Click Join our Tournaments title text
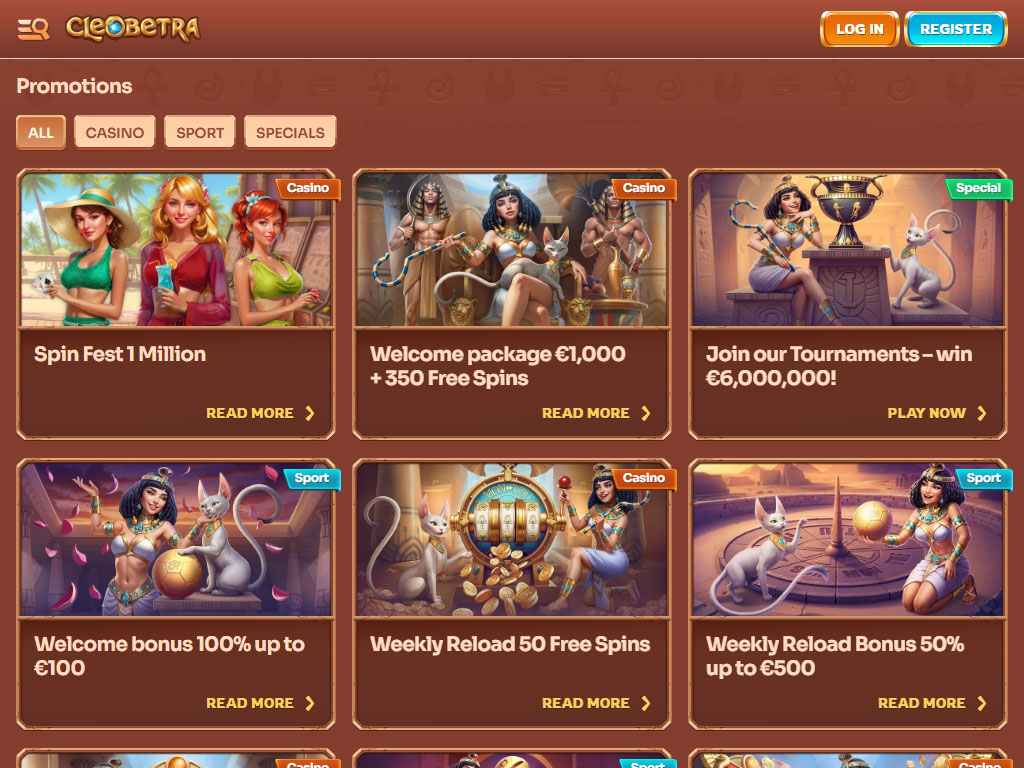1024x768 pixels. [839, 366]
